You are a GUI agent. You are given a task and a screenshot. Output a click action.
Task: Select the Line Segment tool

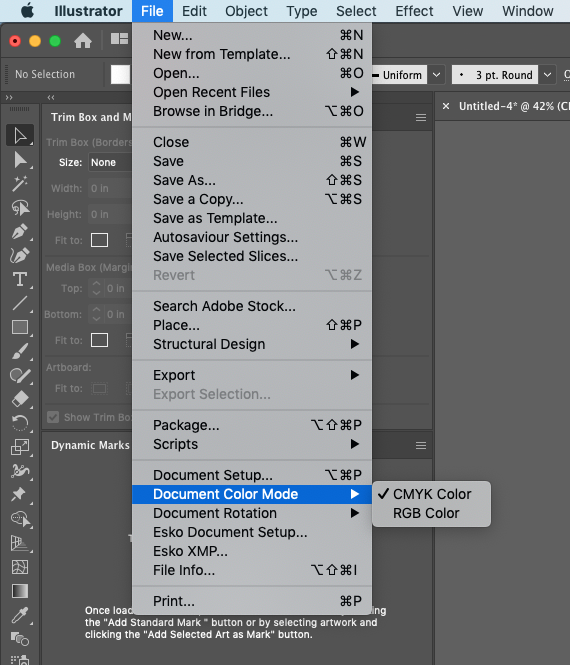(20, 303)
